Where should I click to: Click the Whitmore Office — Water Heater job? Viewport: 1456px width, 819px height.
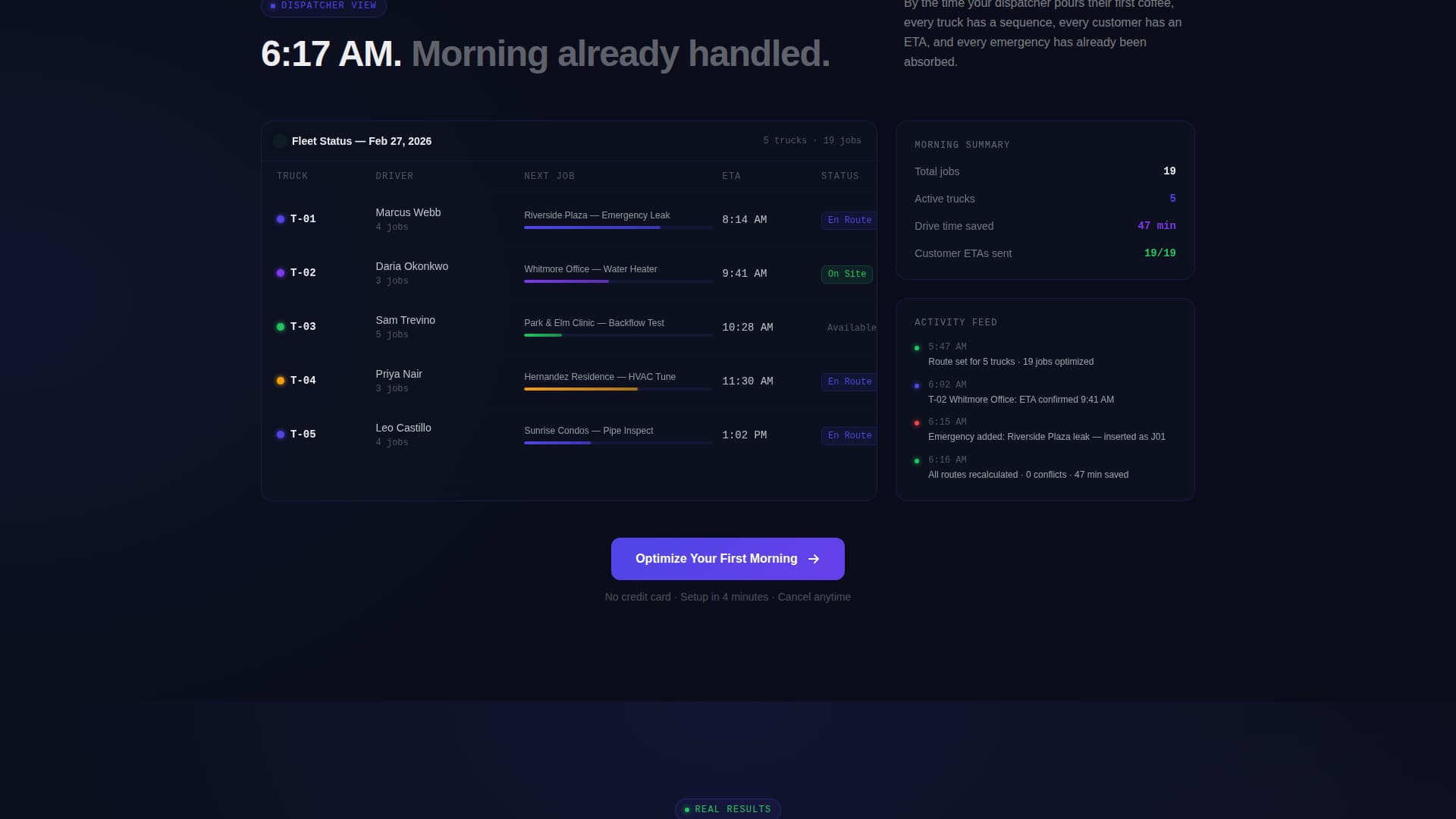pyautogui.click(x=591, y=269)
